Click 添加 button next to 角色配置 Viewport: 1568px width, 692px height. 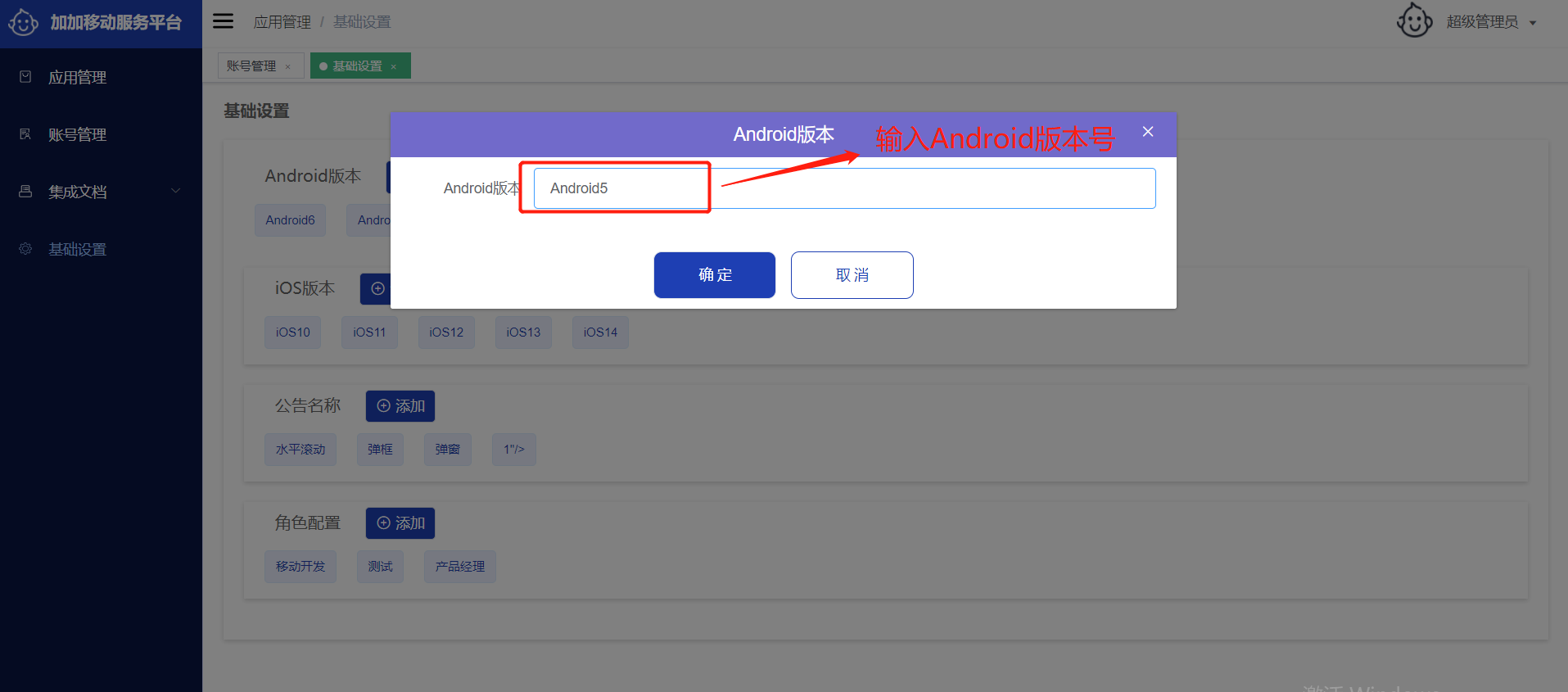click(x=400, y=523)
